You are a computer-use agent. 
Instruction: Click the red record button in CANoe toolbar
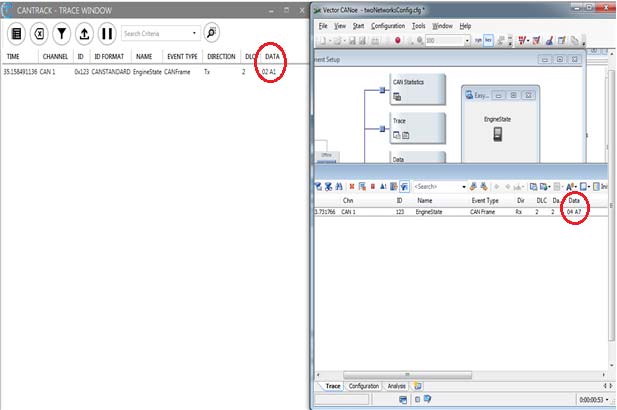(398, 41)
